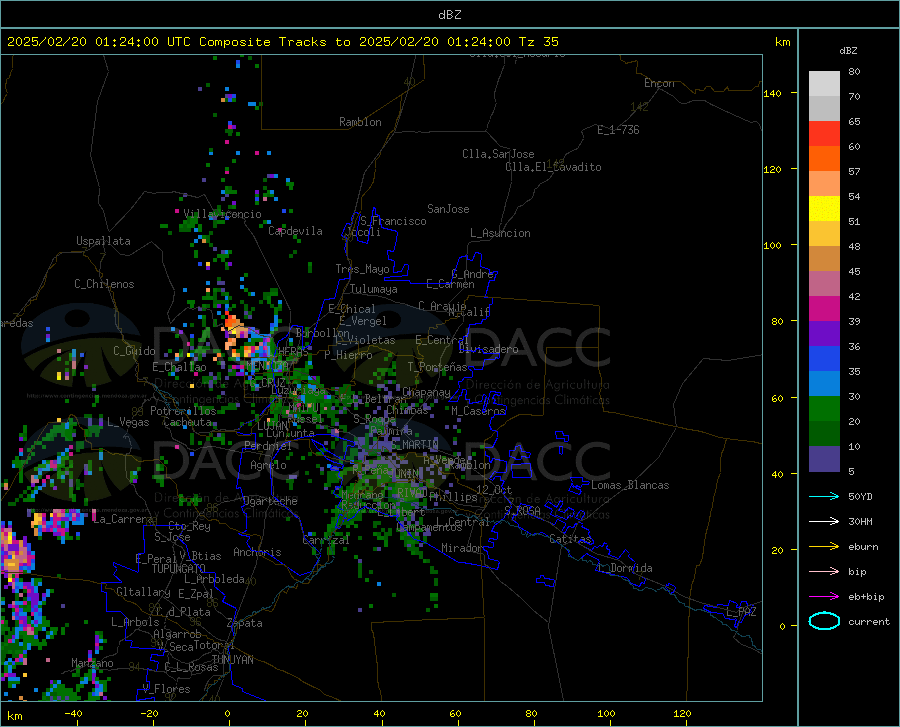Image resolution: width=900 pixels, height=727 pixels.
Task: Click the 30HM white arrow legend icon
Action: point(824,521)
